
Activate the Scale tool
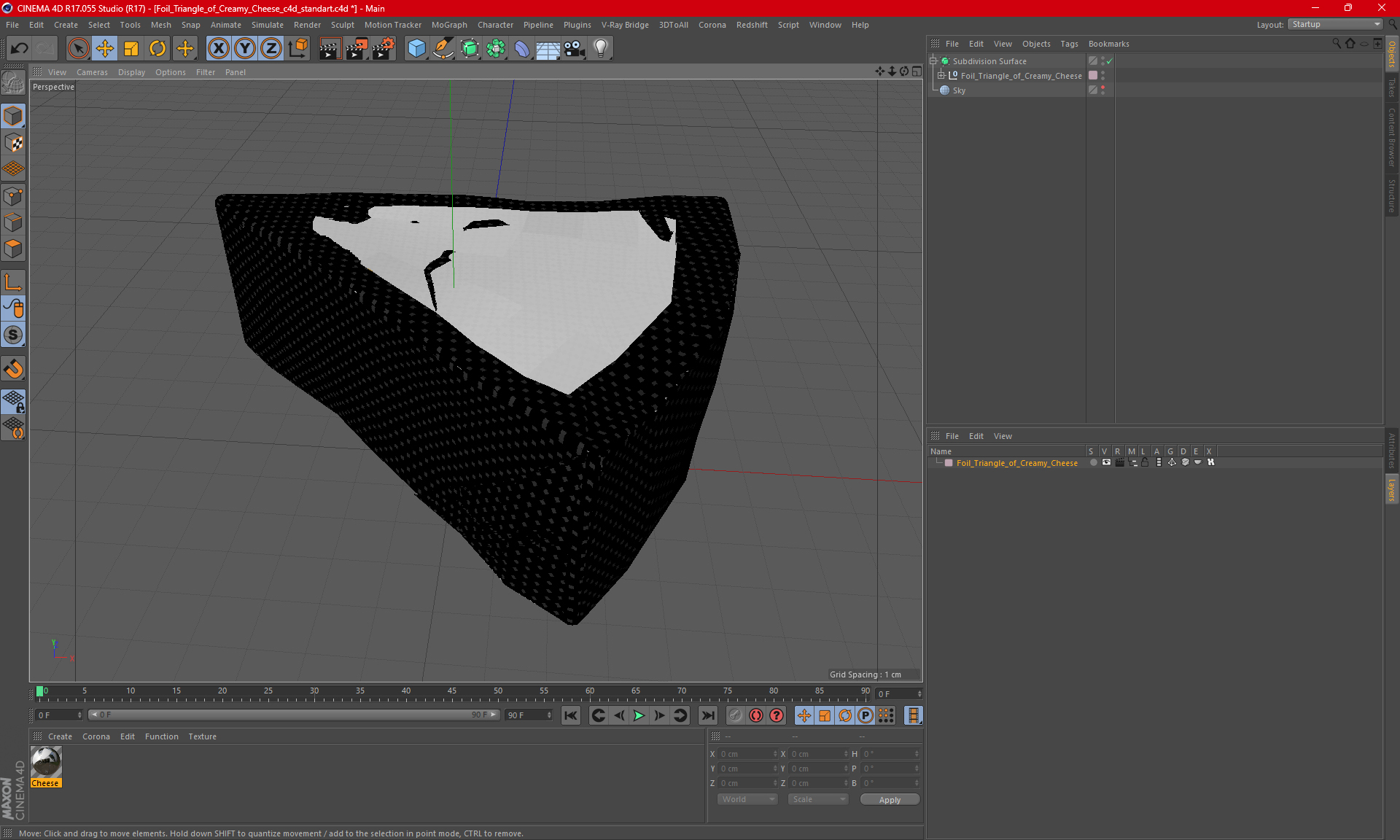pyautogui.click(x=131, y=48)
